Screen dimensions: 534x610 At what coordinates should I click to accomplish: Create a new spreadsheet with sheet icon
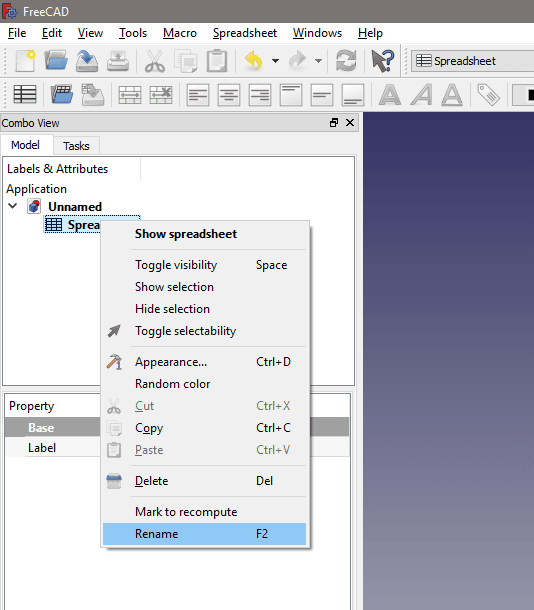[x=25, y=94]
